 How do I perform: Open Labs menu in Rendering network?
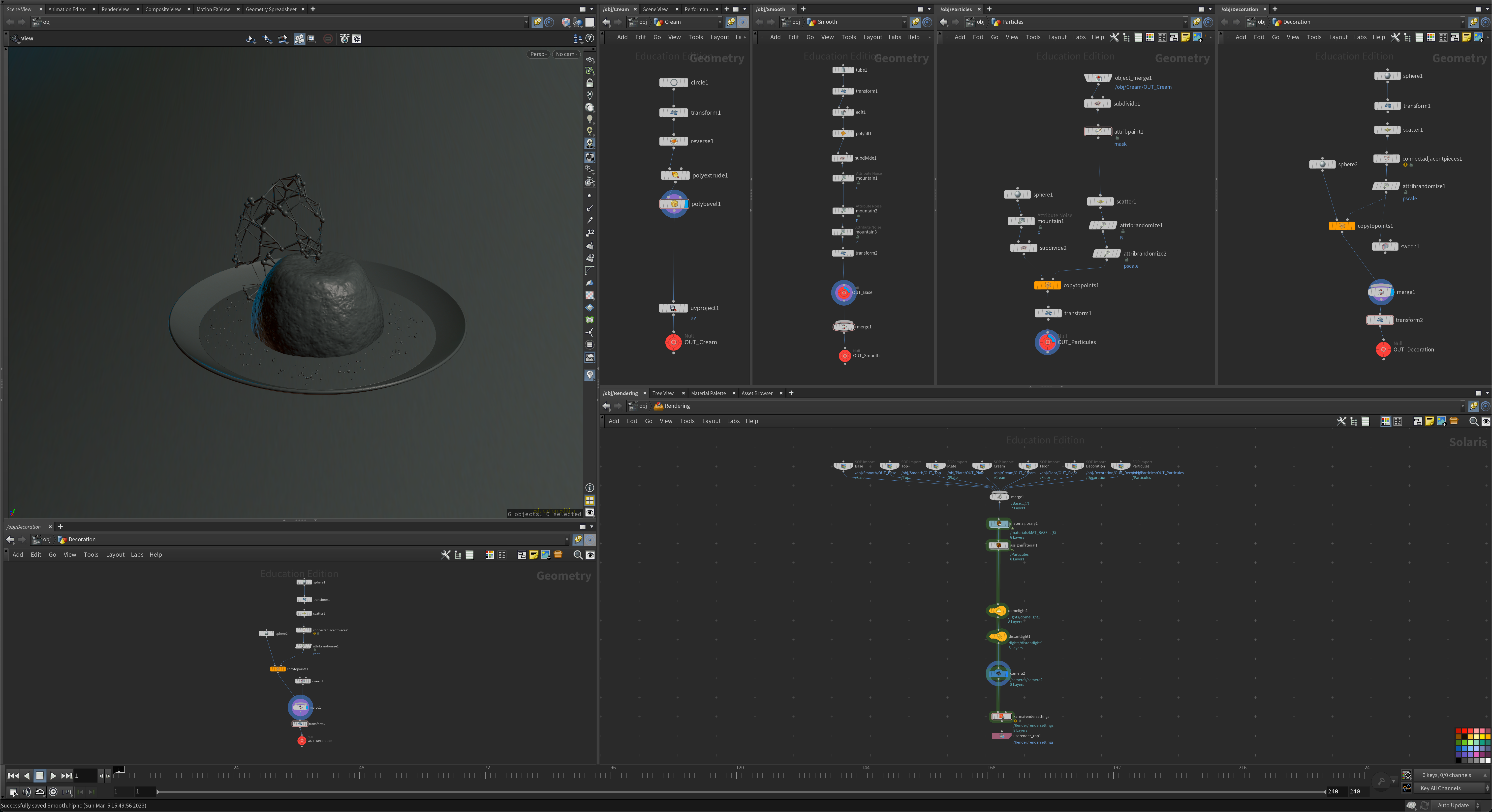[x=733, y=421]
